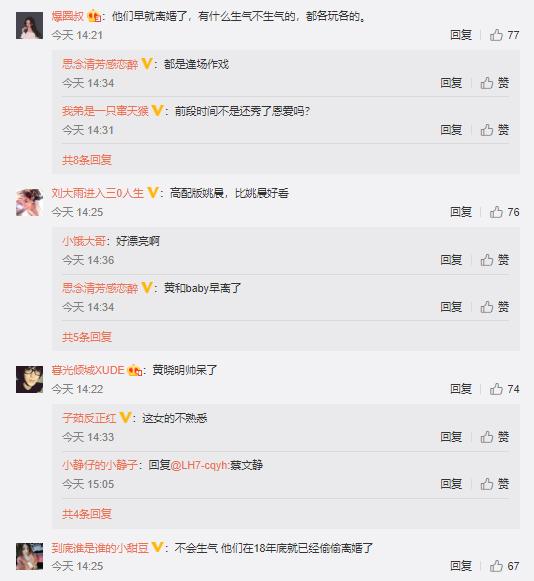
Task: Open the @LH7-cqyh mention link
Action: pos(200,465)
